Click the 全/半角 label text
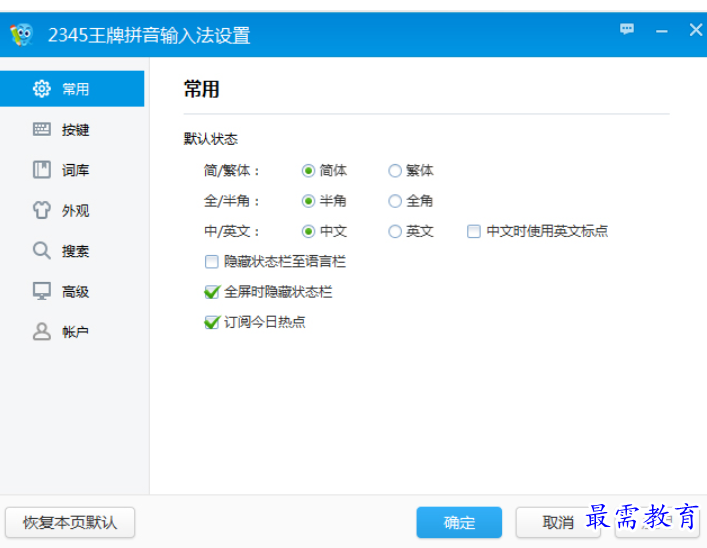The image size is (707, 548). (x=232, y=201)
